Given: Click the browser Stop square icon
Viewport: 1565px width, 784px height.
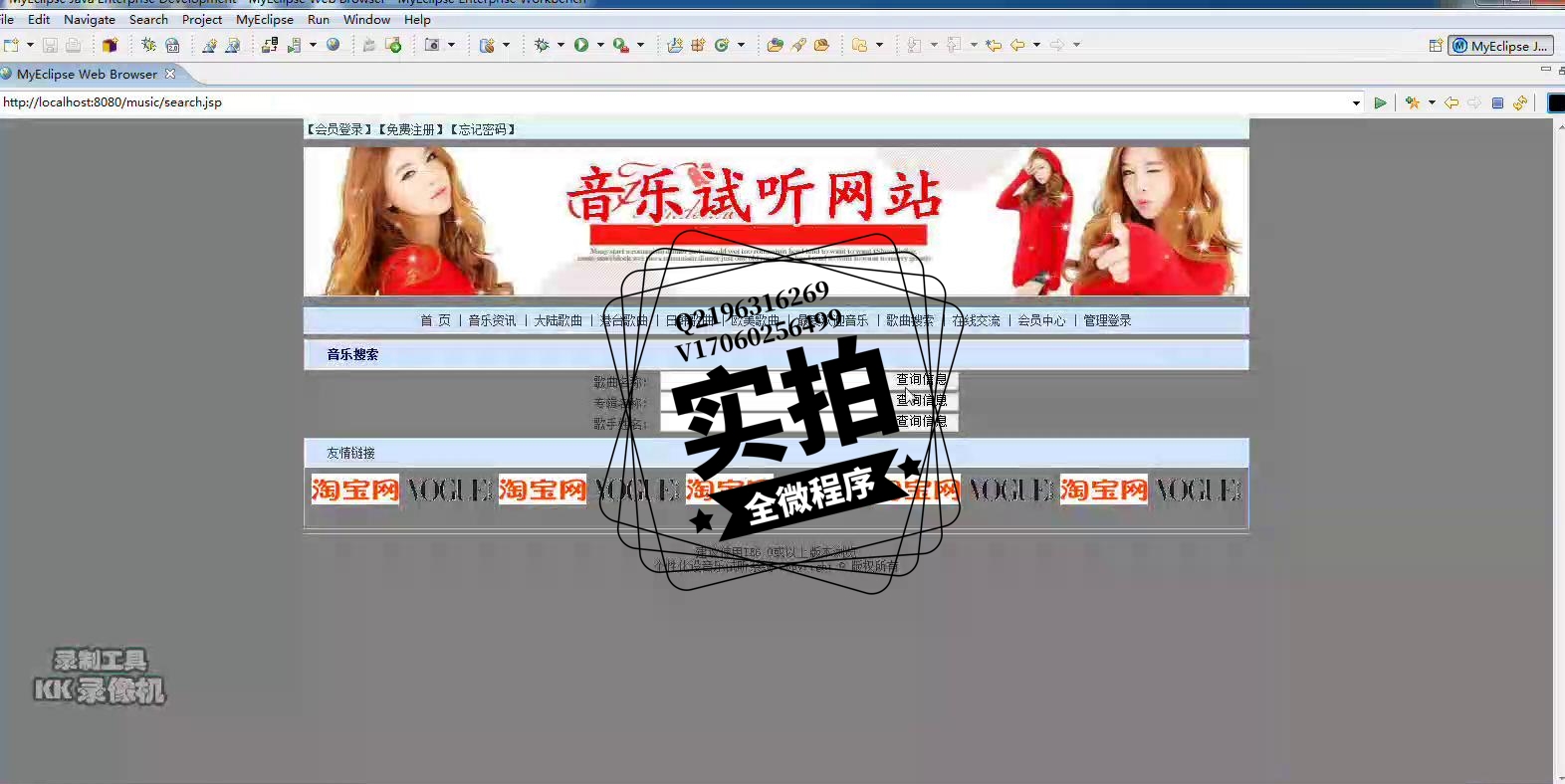Looking at the screenshot, I should [1497, 102].
